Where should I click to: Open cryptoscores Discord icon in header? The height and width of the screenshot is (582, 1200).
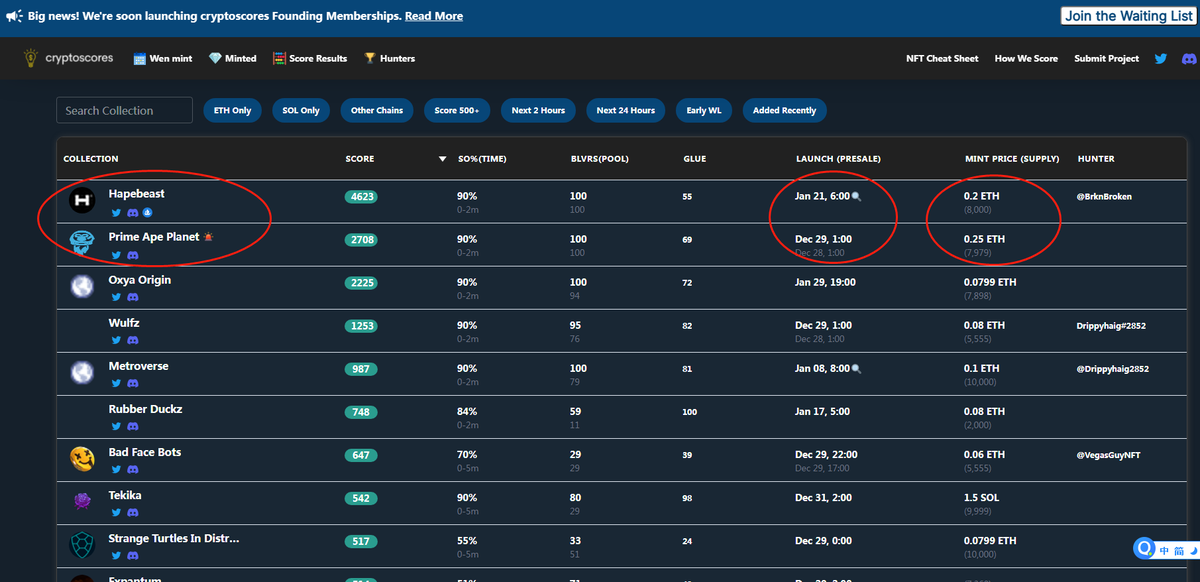point(1188,59)
